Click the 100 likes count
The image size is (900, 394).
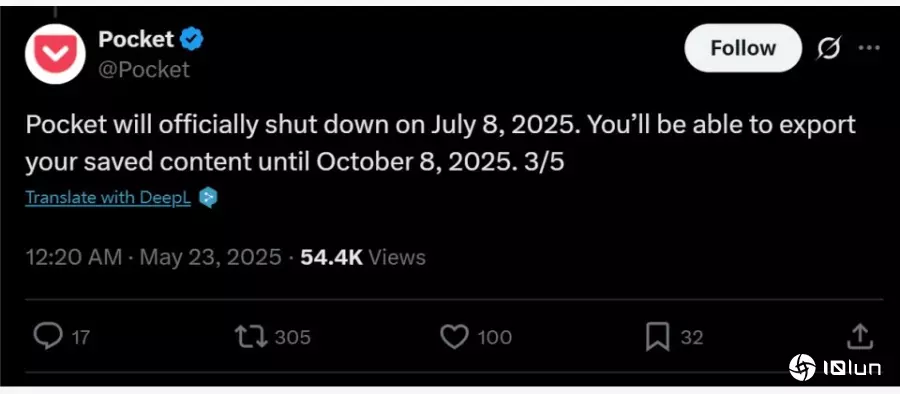pos(494,337)
